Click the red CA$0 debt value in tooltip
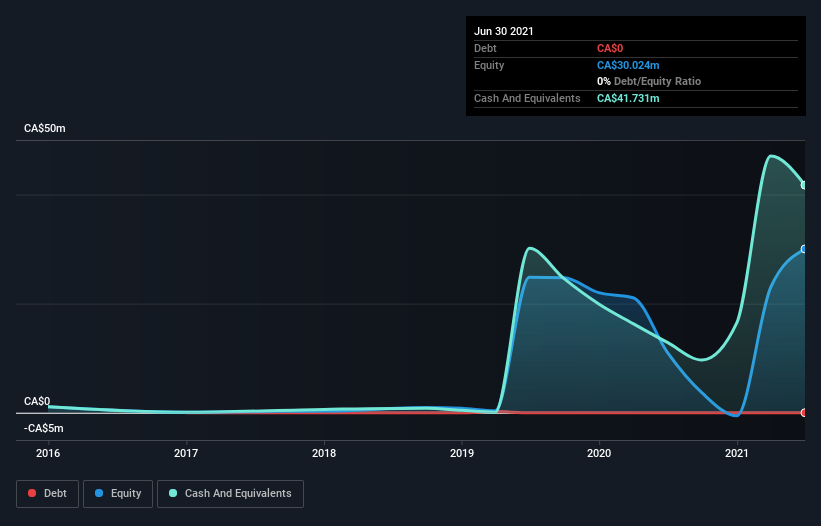Image resolution: width=821 pixels, height=526 pixels. click(610, 48)
